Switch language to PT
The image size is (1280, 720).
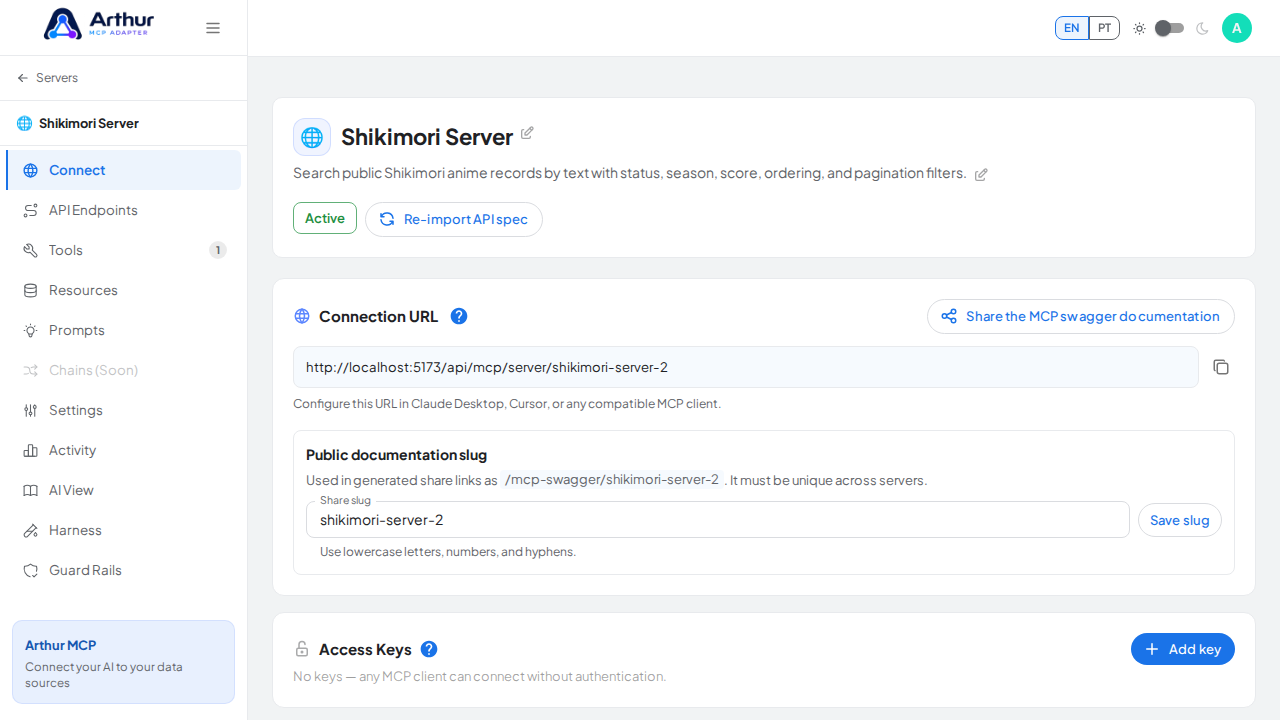pyautogui.click(x=1104, y=28)
